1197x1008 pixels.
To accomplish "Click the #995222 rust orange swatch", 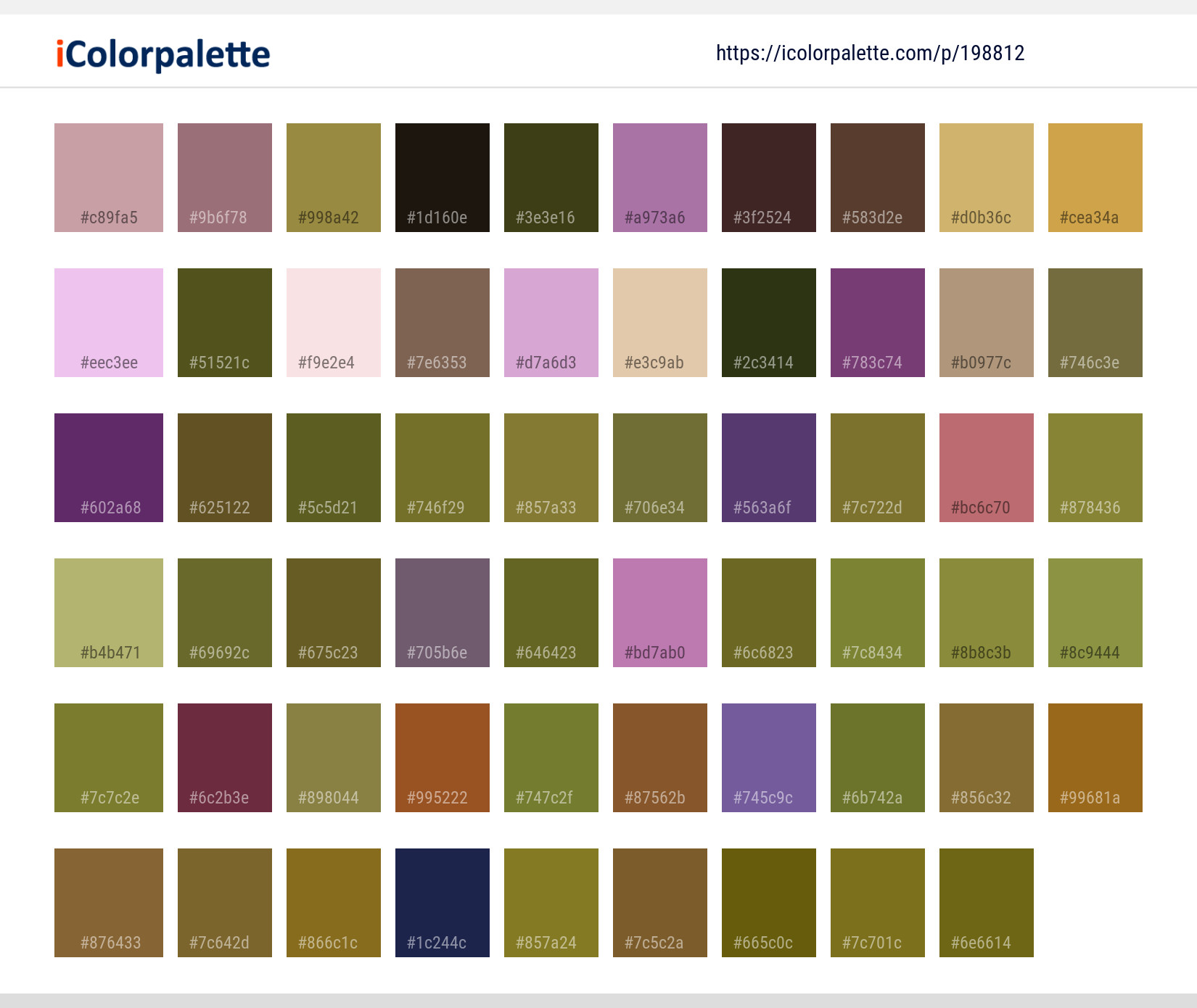I will point(442,757).
